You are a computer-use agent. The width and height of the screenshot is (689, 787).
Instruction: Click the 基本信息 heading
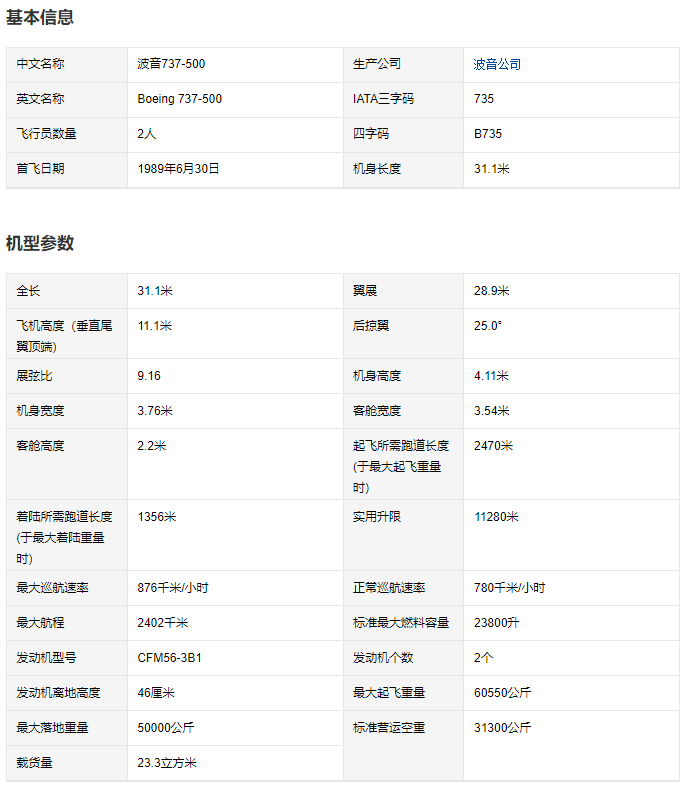click(x=40, y=18)
